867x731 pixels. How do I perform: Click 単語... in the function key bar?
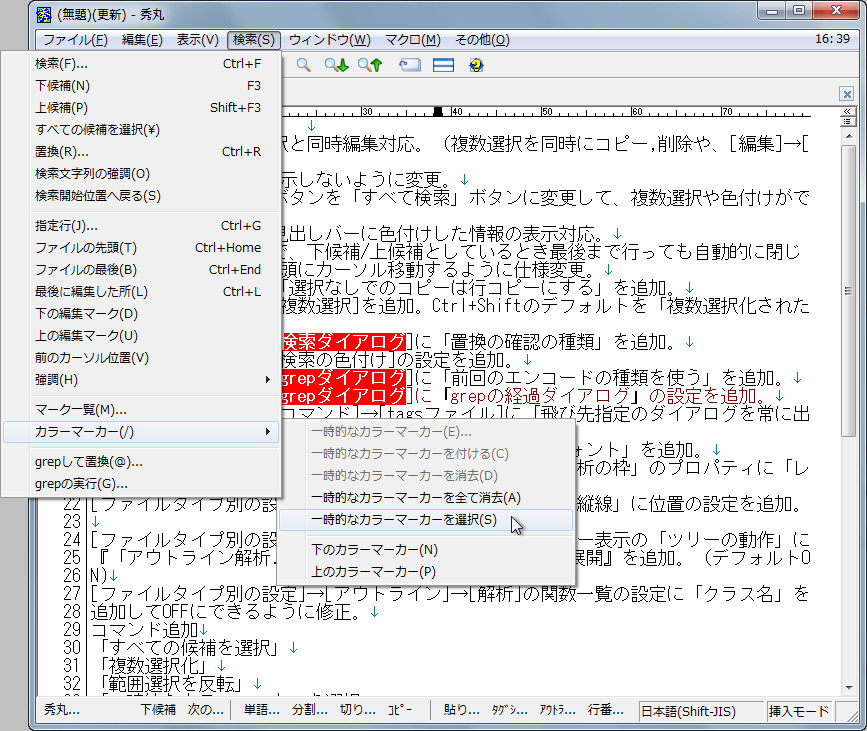[262, 710]
